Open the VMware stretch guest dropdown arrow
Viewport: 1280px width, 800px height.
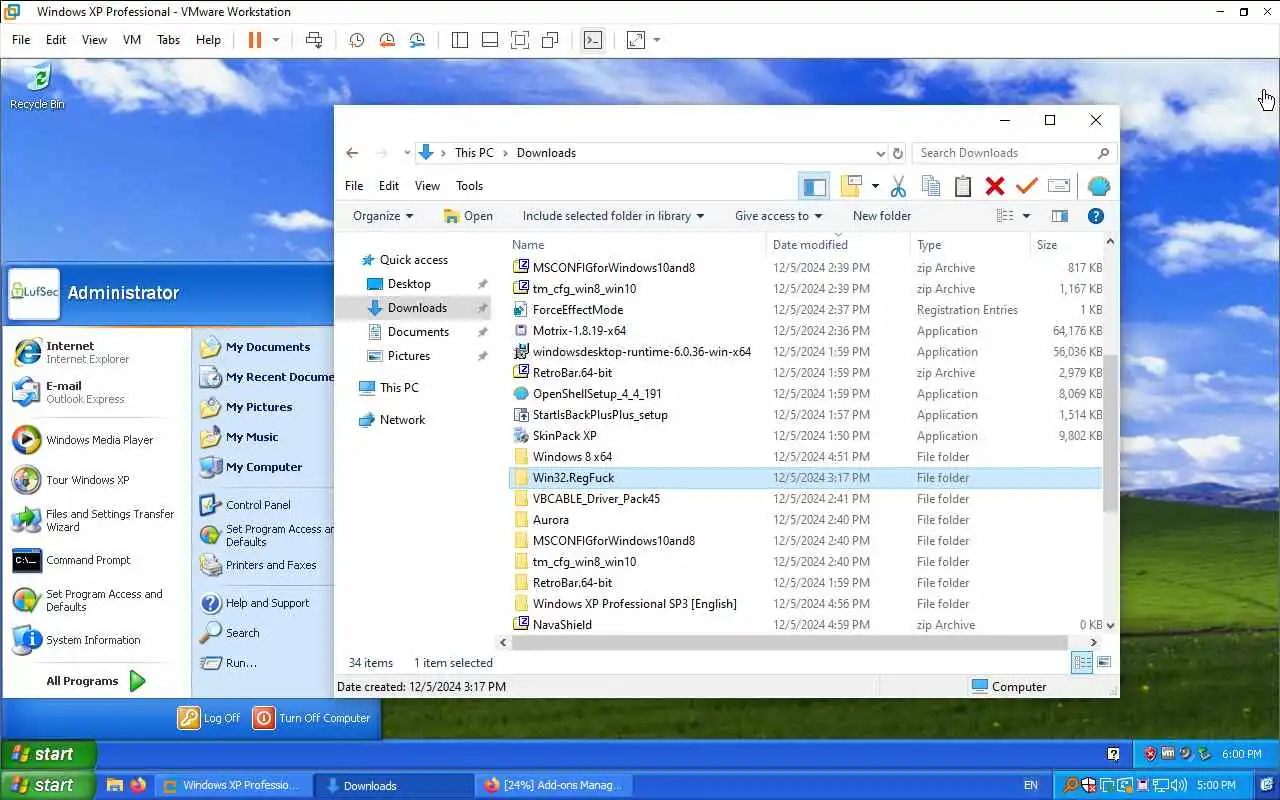click(657, 40)
